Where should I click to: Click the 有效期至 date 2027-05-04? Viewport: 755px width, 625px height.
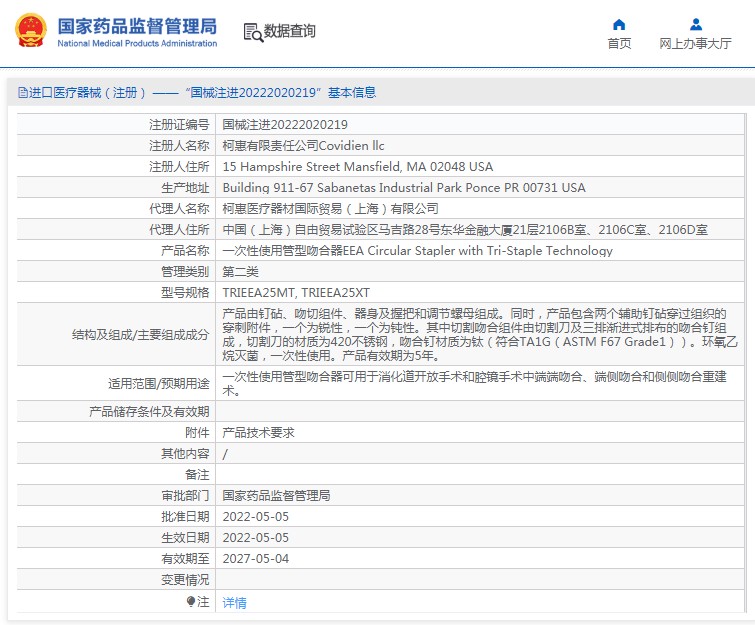[x=255, y=559]
